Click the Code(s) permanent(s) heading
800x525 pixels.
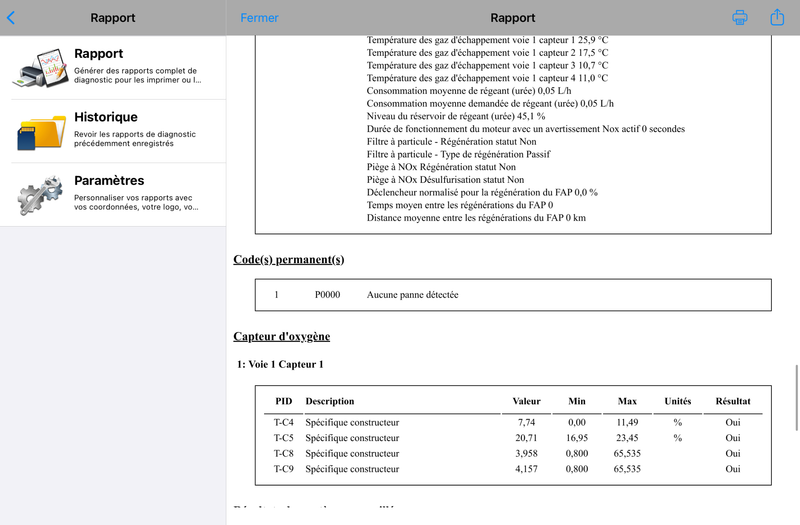click(x=289, y=260)
